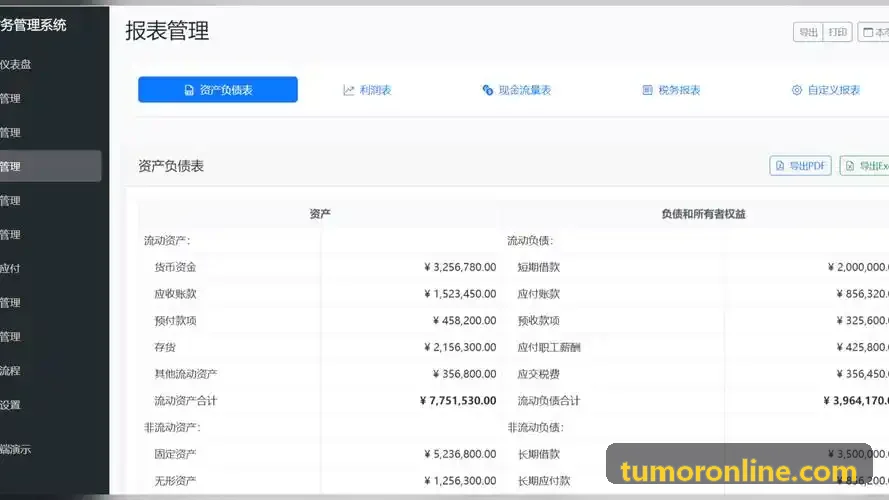Click the gear icon beside 自定义报表
The width and height of the screenshot is (889, 500).
[797, 90]
